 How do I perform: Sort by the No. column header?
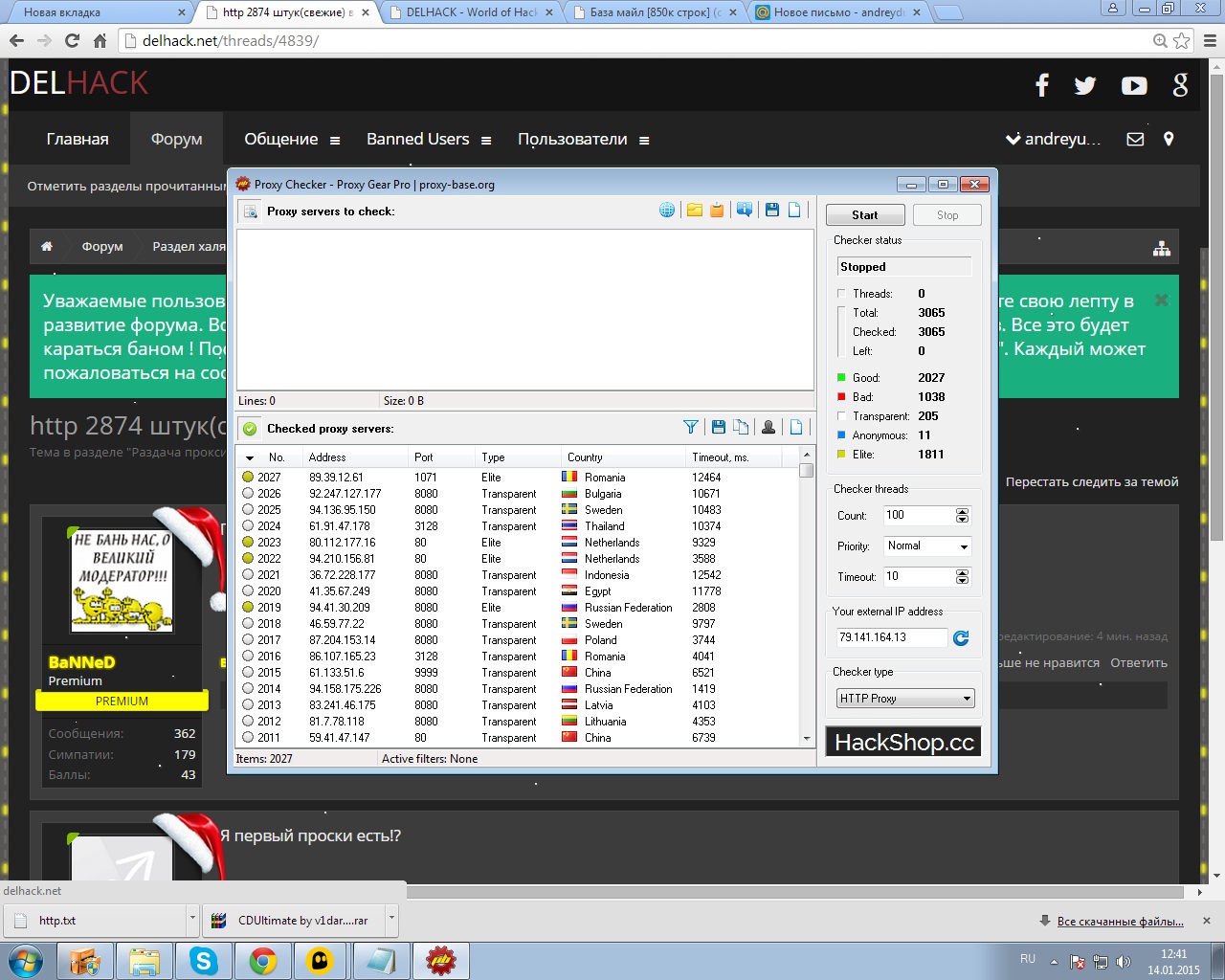click(x=277, y=457)
